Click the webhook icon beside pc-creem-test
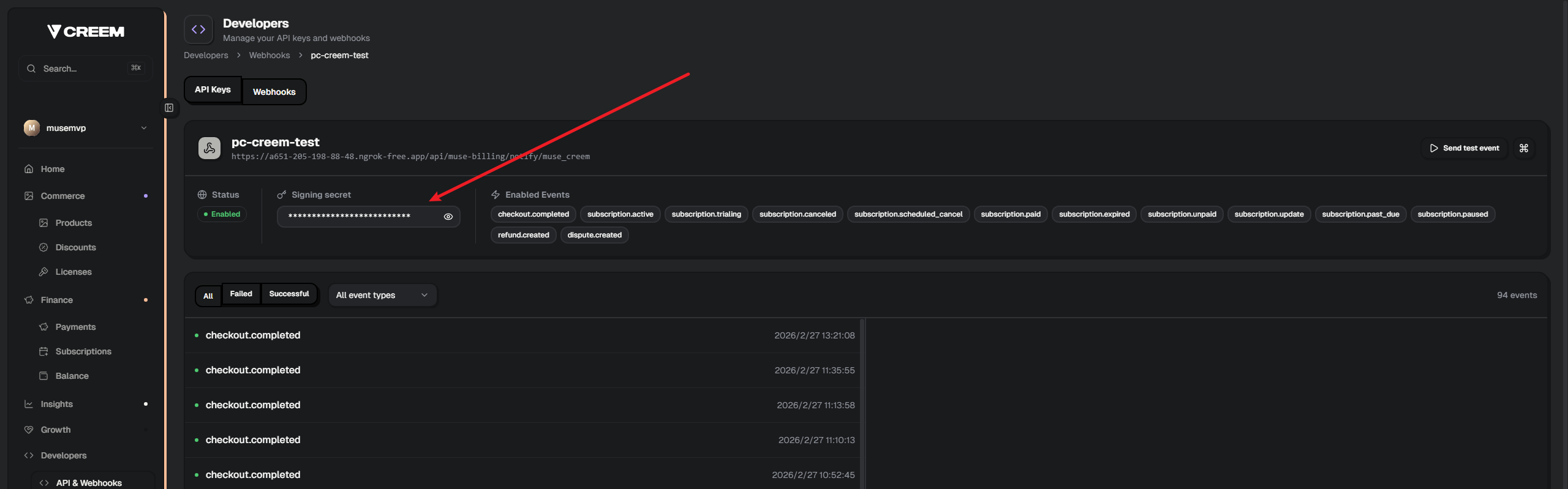Image resolution: width=1568 pixels, height=489 pixels. (209, 148)
